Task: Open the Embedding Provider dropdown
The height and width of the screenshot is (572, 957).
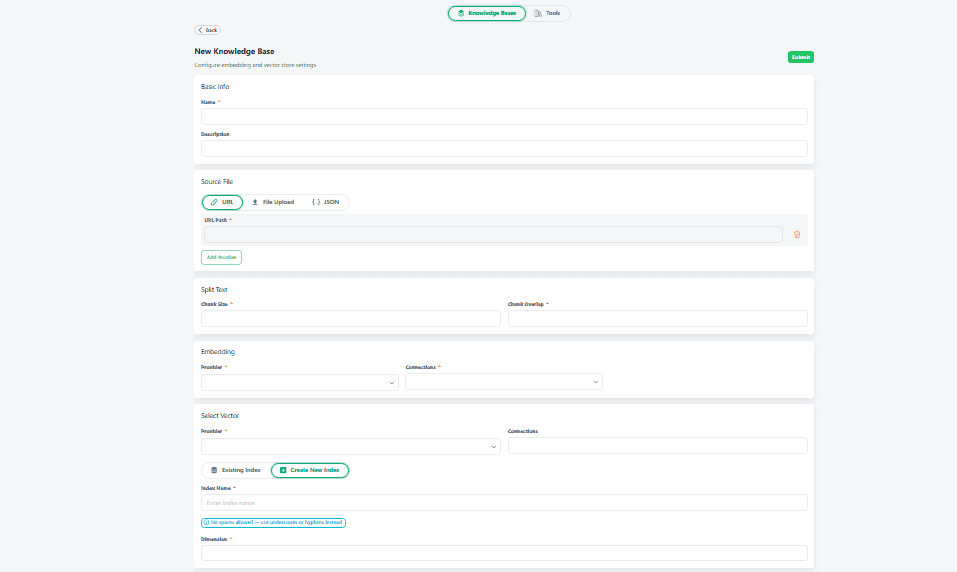Action: (300, 383)
